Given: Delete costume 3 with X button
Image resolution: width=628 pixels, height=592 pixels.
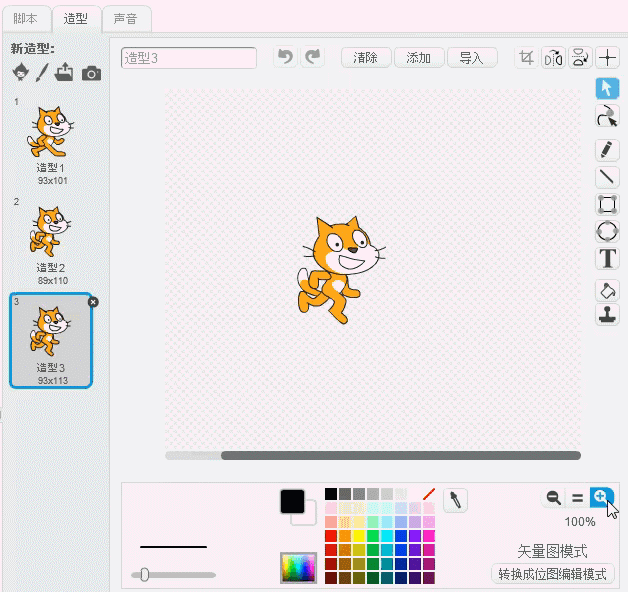Looking at the screenshot, I should (93, 302).
